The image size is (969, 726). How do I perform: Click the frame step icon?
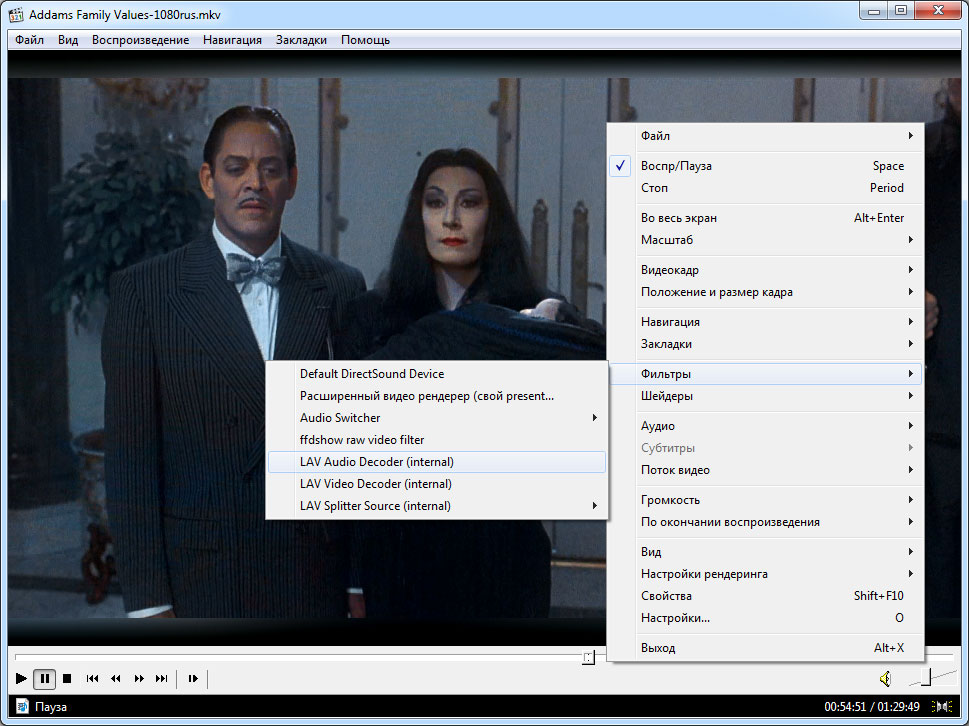[x=193, y=678]
